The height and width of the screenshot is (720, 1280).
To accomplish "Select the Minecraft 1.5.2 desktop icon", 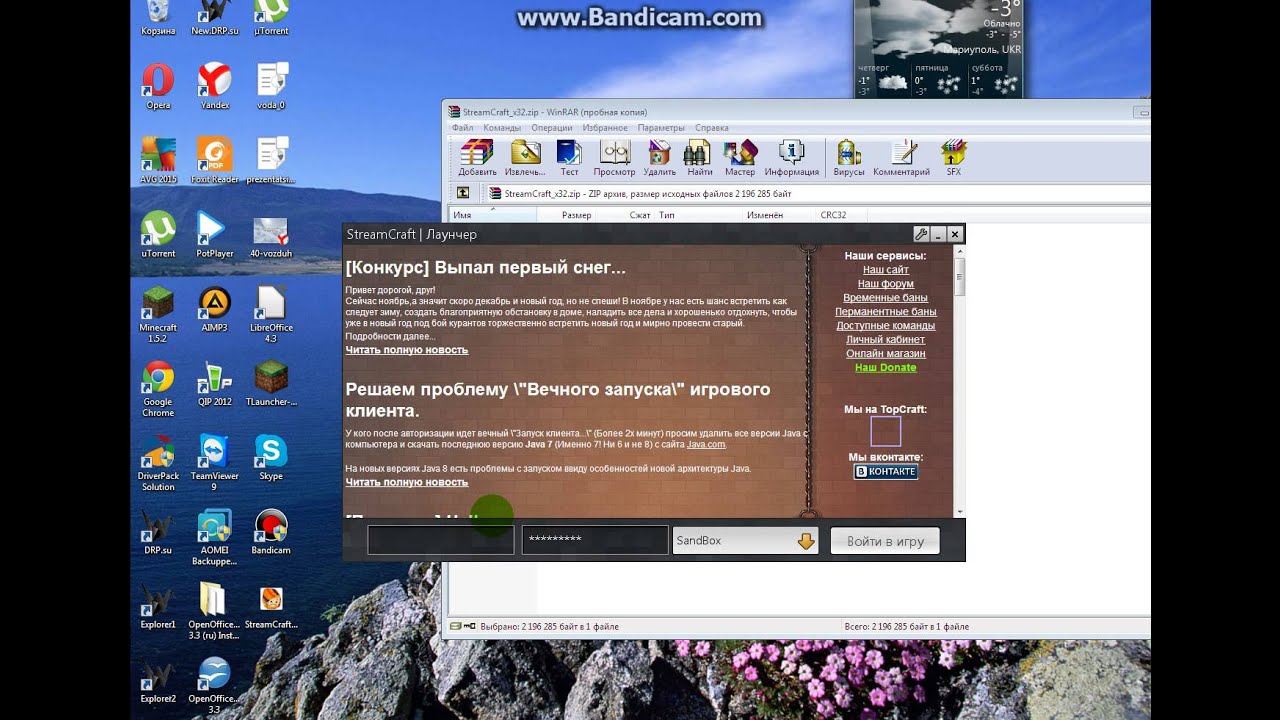I will tap(158, 314).
